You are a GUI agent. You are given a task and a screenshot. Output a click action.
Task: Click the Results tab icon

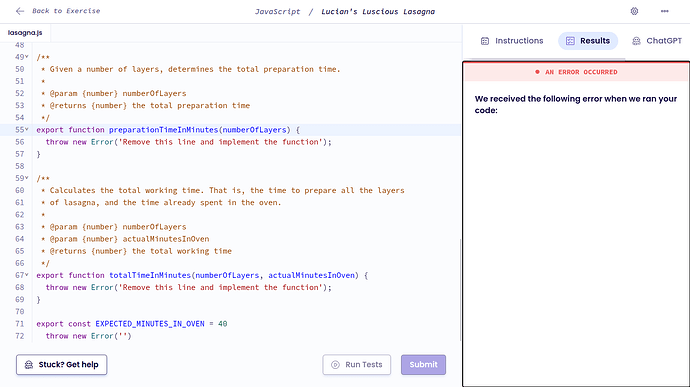click(570, 41)
